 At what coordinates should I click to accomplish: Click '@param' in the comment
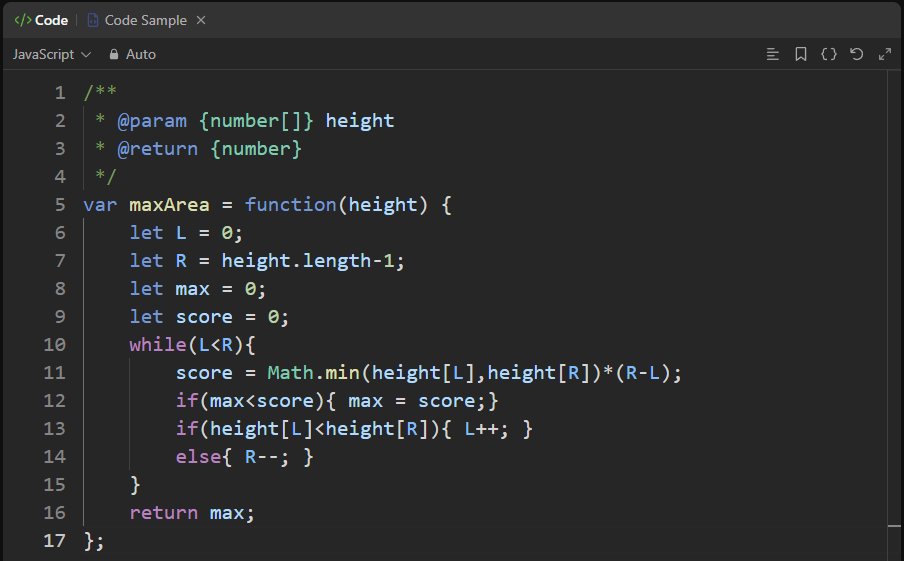pyautogui.click(x=152, y=121)
